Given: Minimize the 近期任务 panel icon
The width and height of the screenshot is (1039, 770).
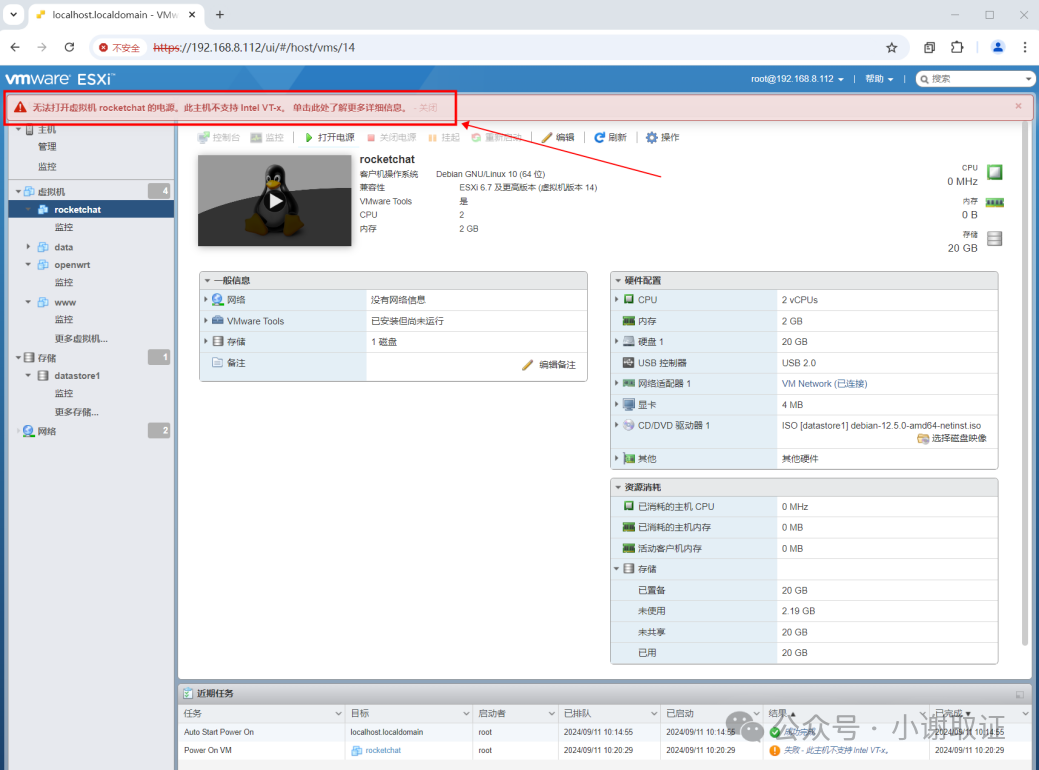Looking at the screenshot, I should click(x=1020, y=694).
